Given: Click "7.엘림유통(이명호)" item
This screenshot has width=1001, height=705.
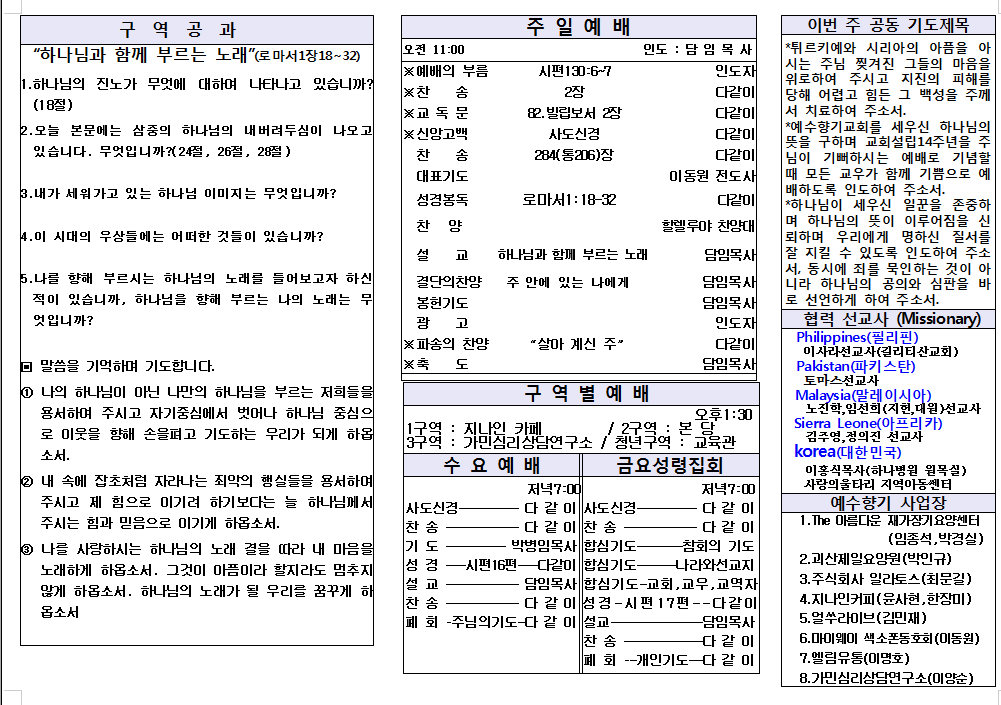Looking at the screenshot, I should click(x=854, y=658).
